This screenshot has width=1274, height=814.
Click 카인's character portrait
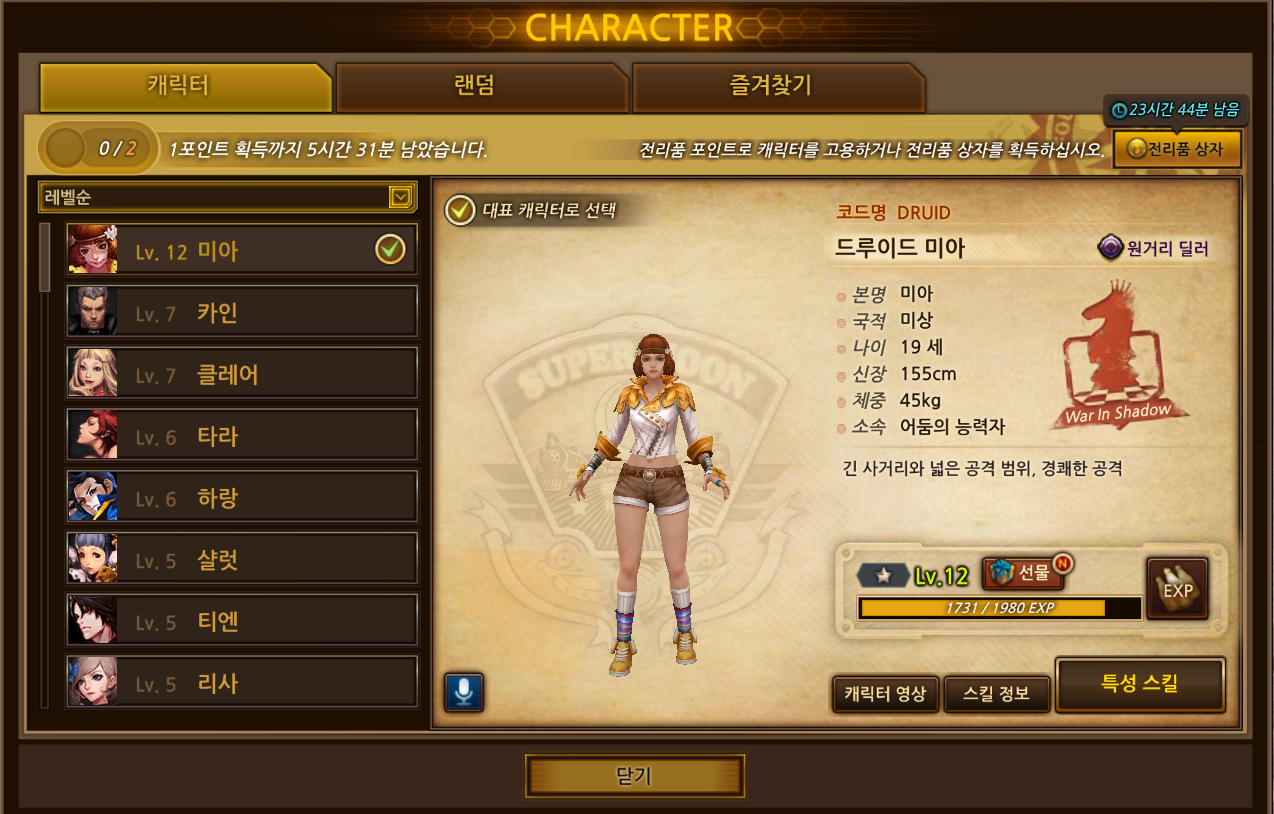click(x=92, y=312)
